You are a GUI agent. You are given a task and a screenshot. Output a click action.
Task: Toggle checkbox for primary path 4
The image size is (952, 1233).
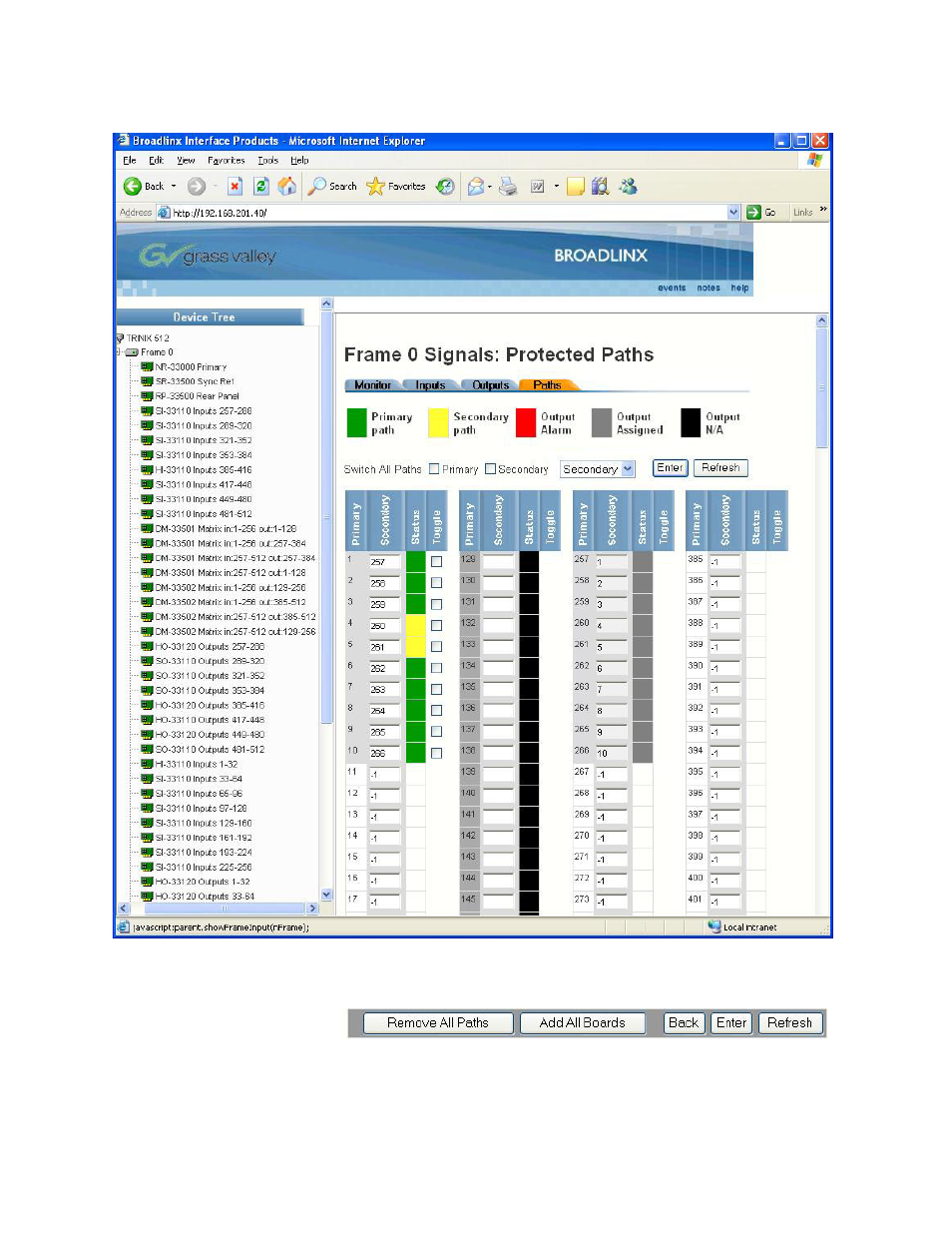(436, 625)
